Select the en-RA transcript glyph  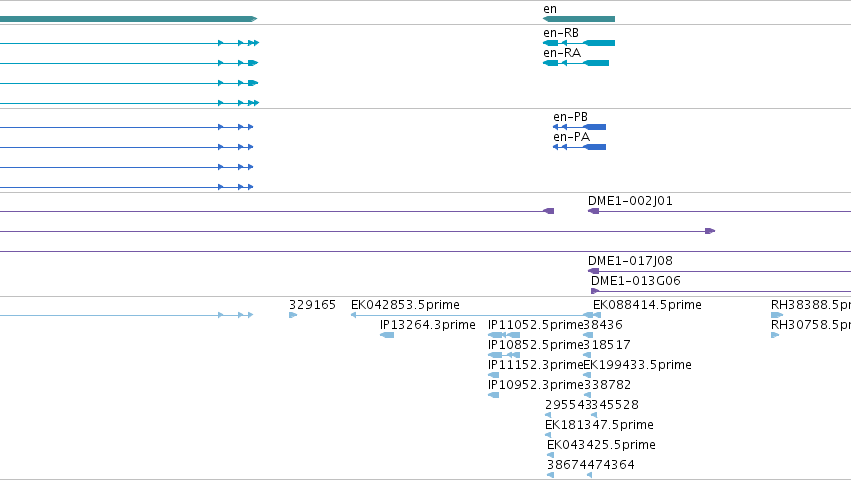click(576, 63)
